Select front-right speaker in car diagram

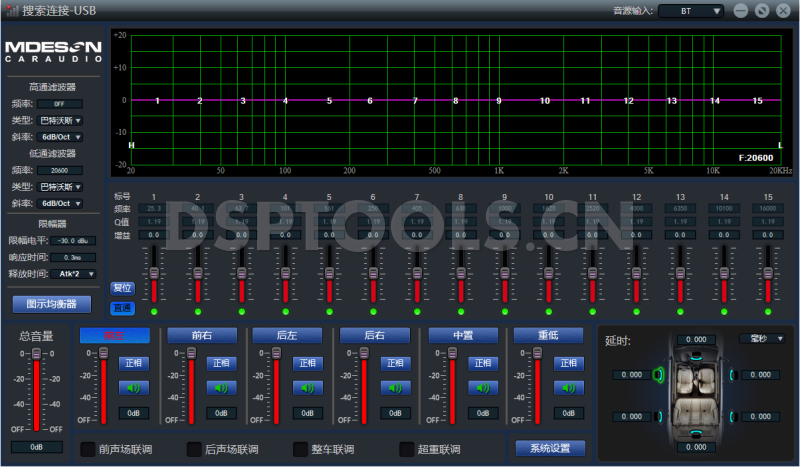732,375
